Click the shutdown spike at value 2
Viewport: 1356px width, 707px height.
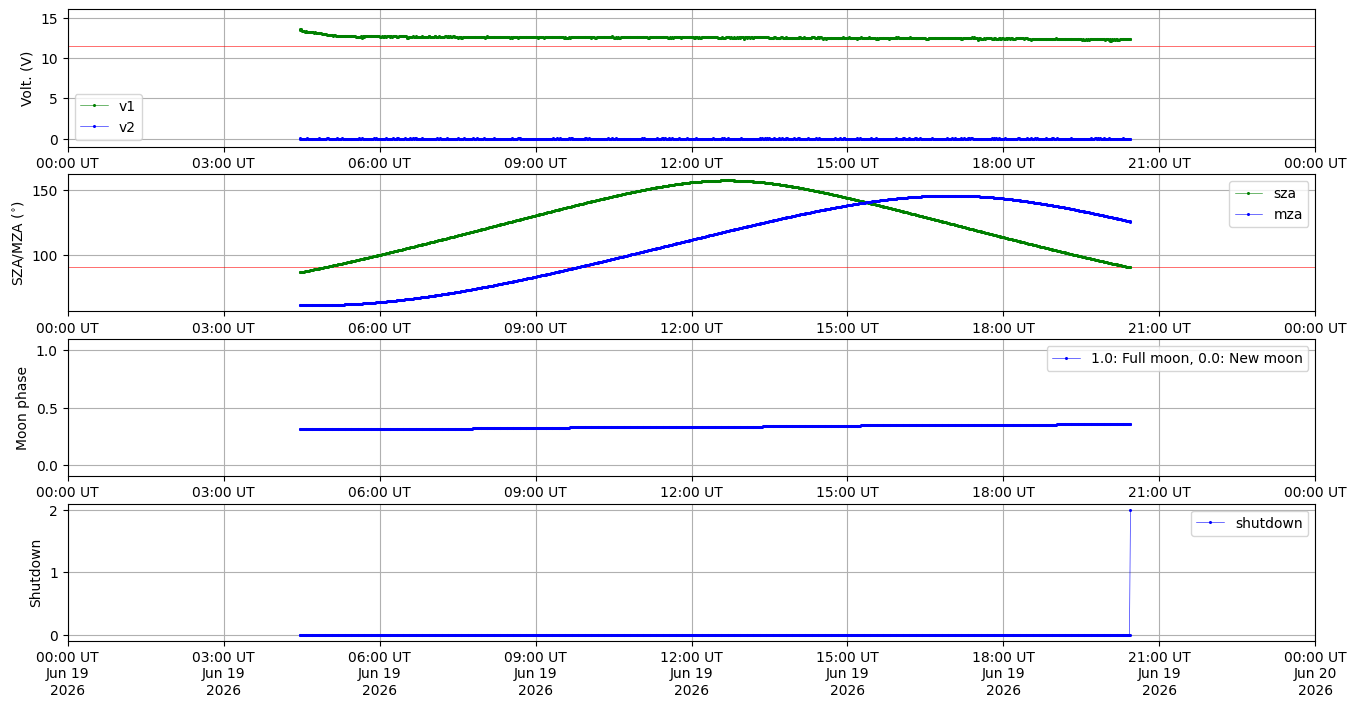pos(1130,511)
